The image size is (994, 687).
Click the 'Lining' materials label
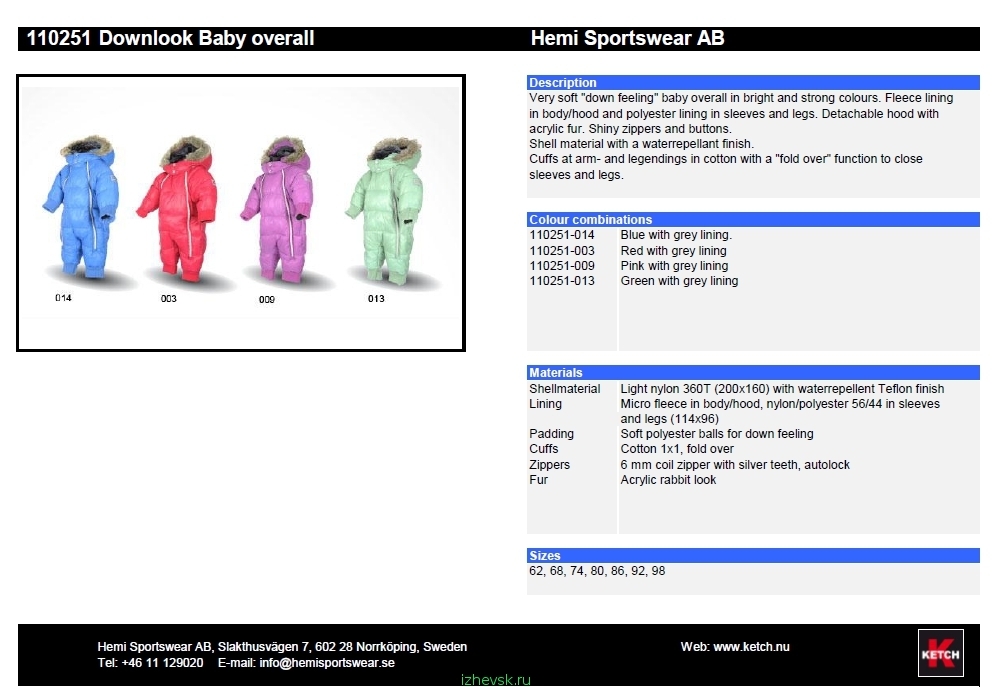[545, 404]
